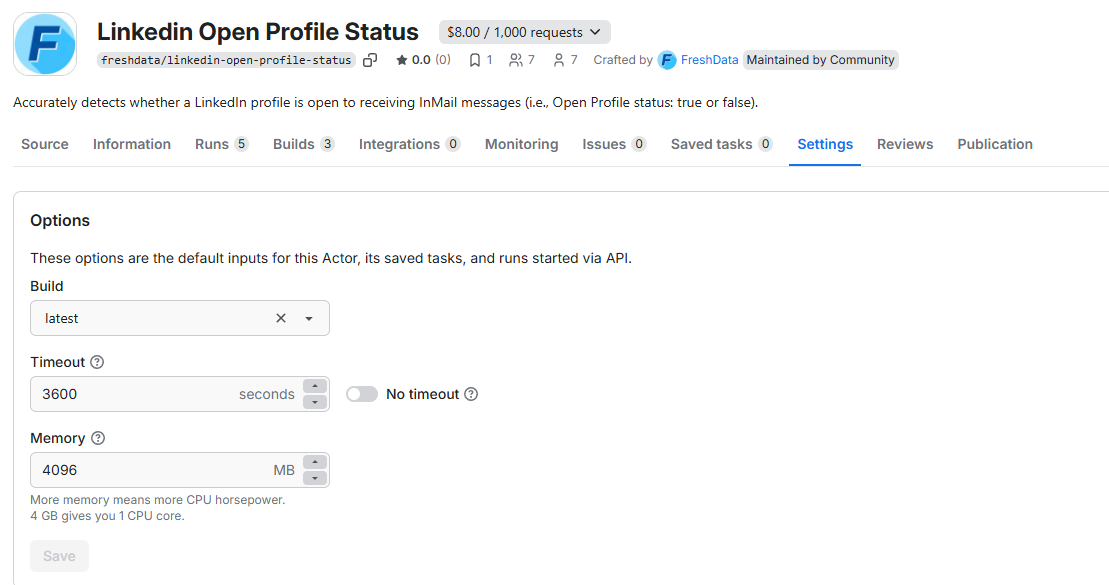Click the Maintained by Community badge
This screenshot has height=585, width=1109.
tap(820, 60)
